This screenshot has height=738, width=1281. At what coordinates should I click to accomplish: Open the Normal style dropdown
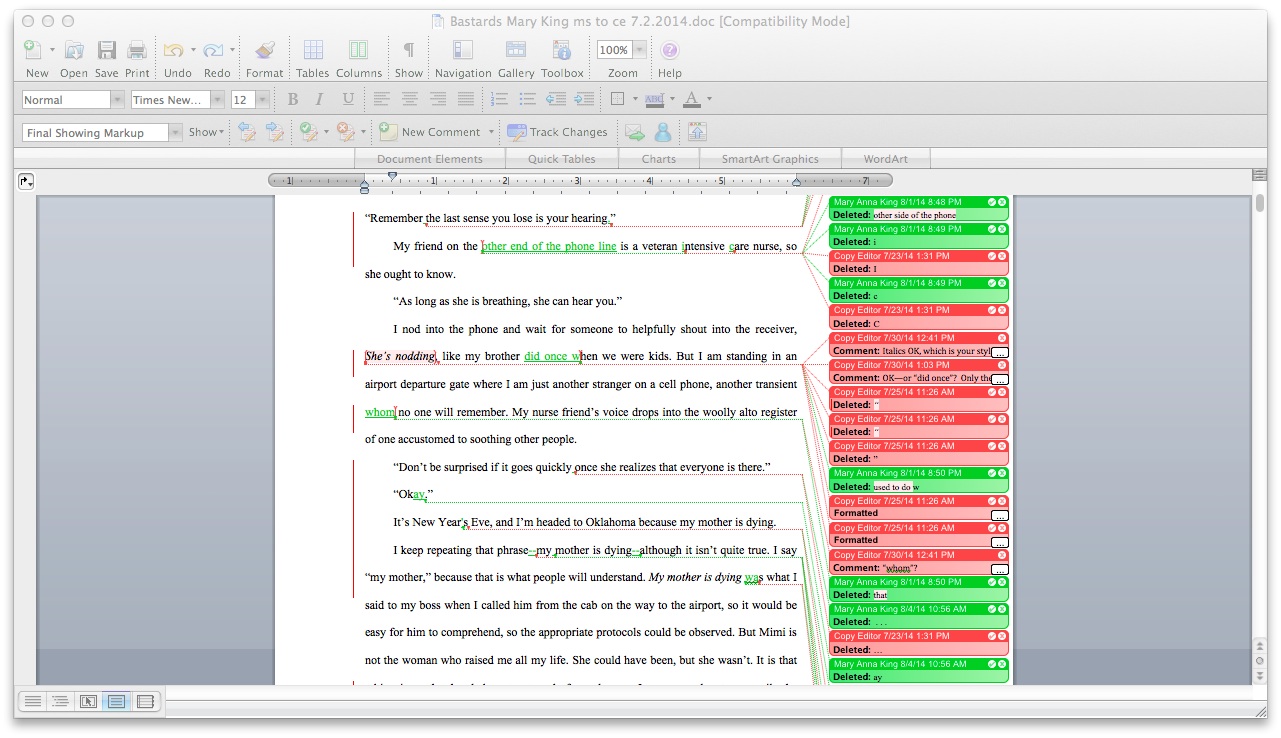pos(118,100)
